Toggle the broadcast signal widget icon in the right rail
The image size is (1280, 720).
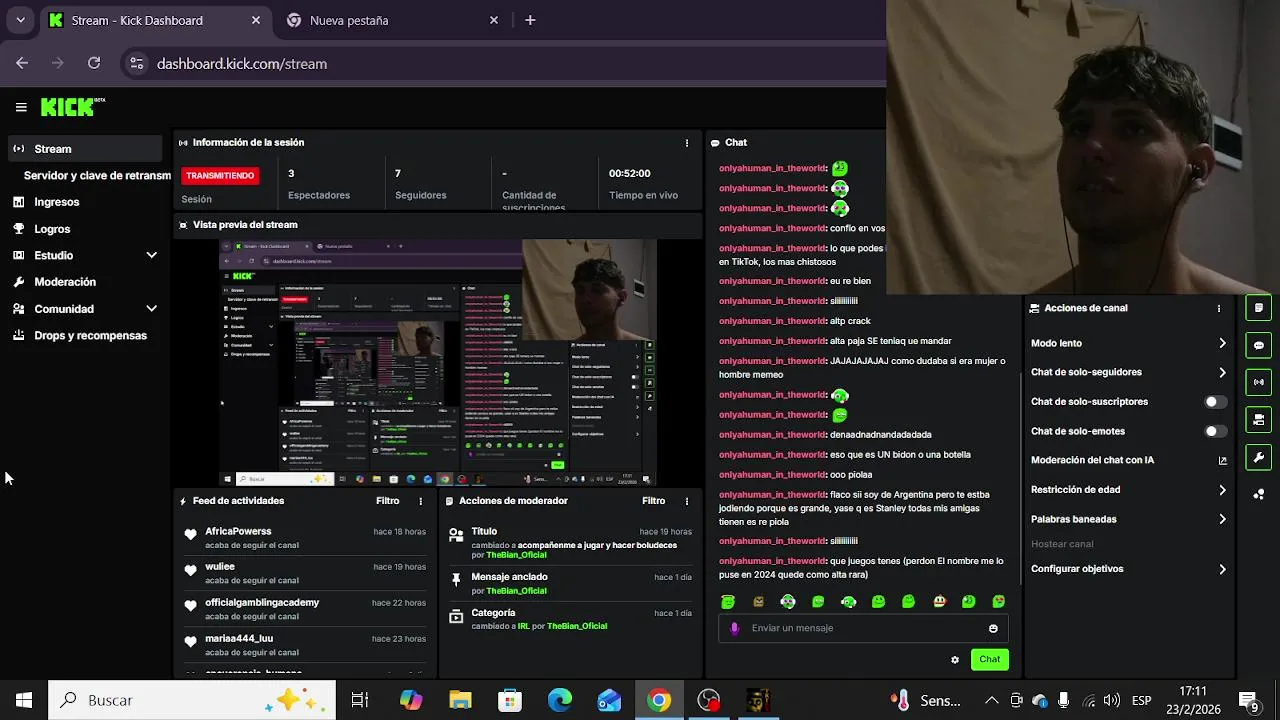[x=1259, y=382]
